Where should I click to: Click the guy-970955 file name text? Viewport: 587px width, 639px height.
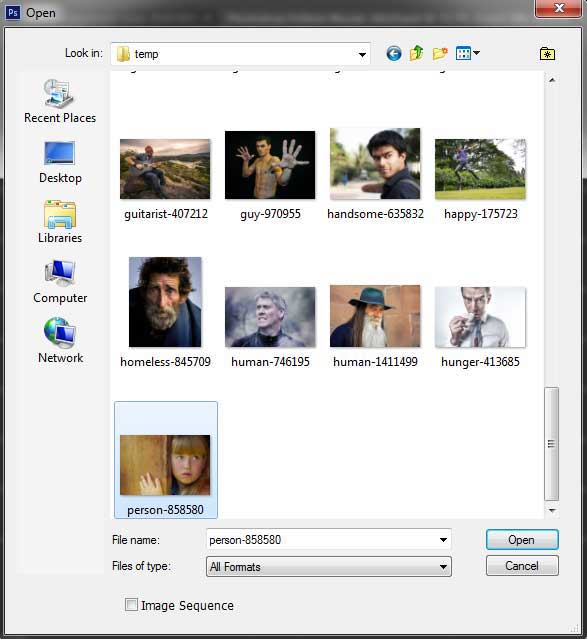(x=270, y=214)
